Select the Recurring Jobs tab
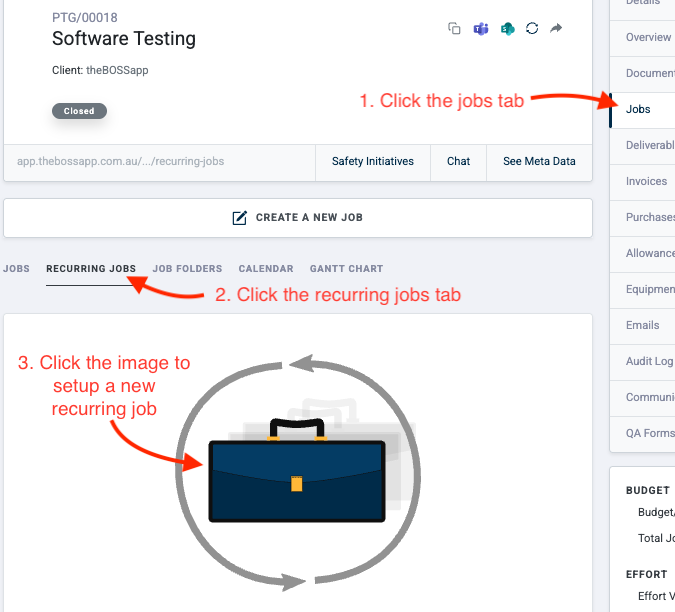Viewport: 675px width, 612px height. pos(91,269)
